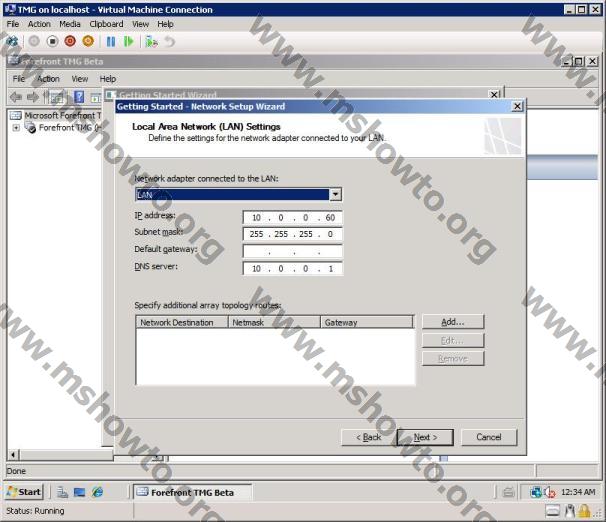Open the View menu of Virtual Machine Connection
606x522 pixels.
pyautogui.click(x=140, y=24)
